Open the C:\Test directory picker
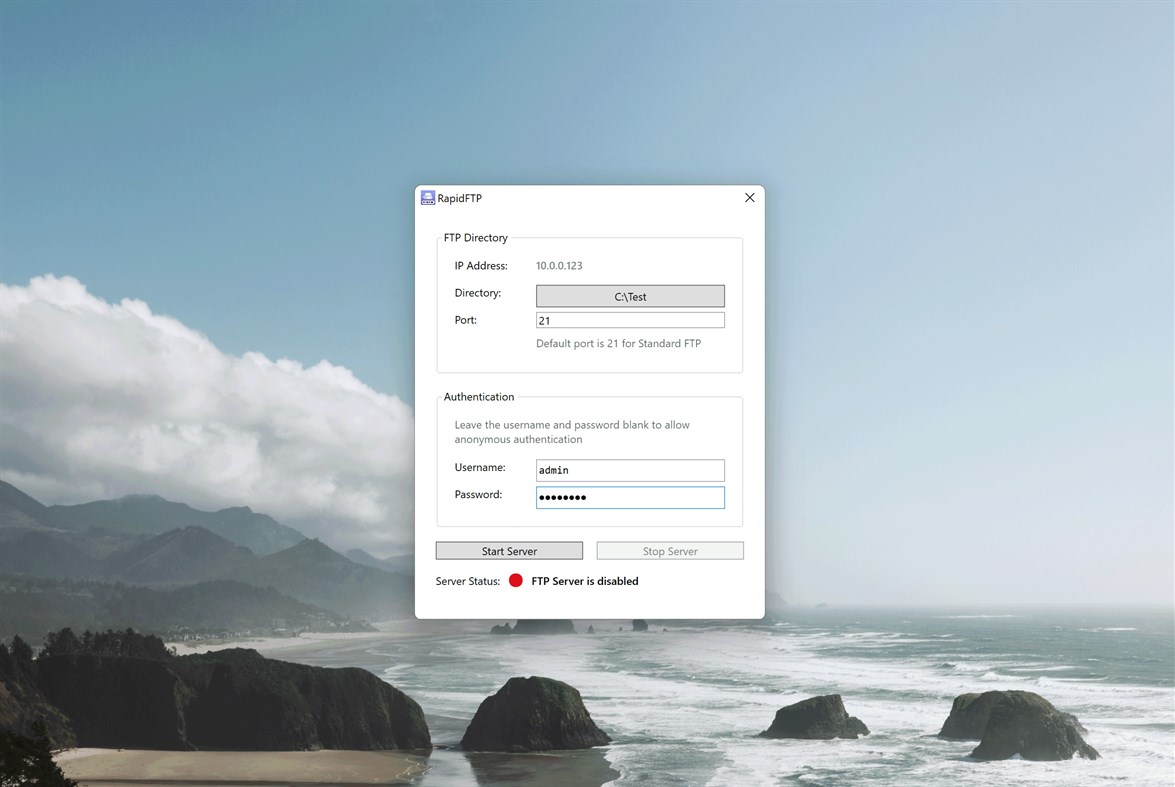1175x787 pixels. (x=629, y=295)
